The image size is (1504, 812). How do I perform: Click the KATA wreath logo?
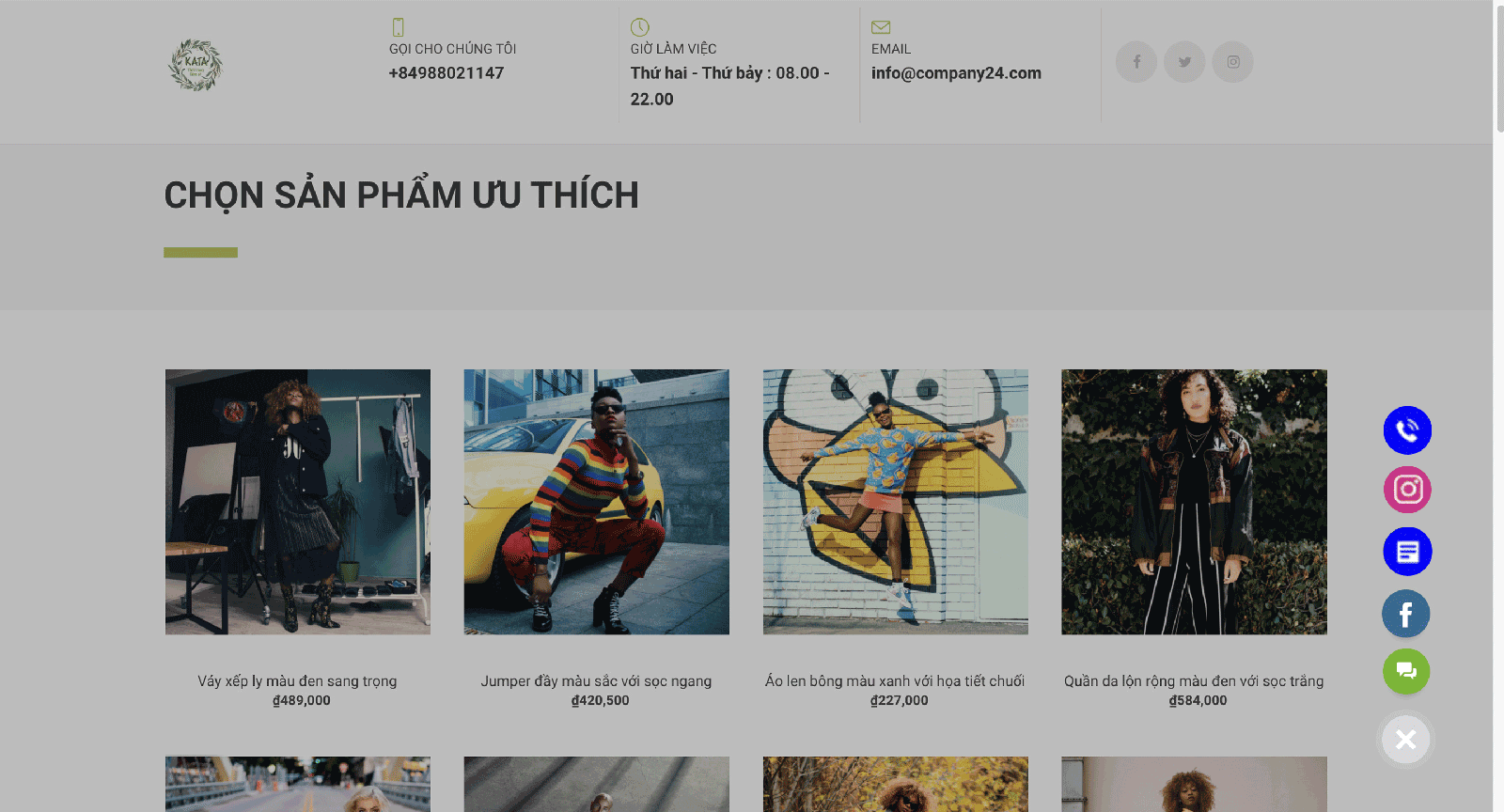[196, 65]
